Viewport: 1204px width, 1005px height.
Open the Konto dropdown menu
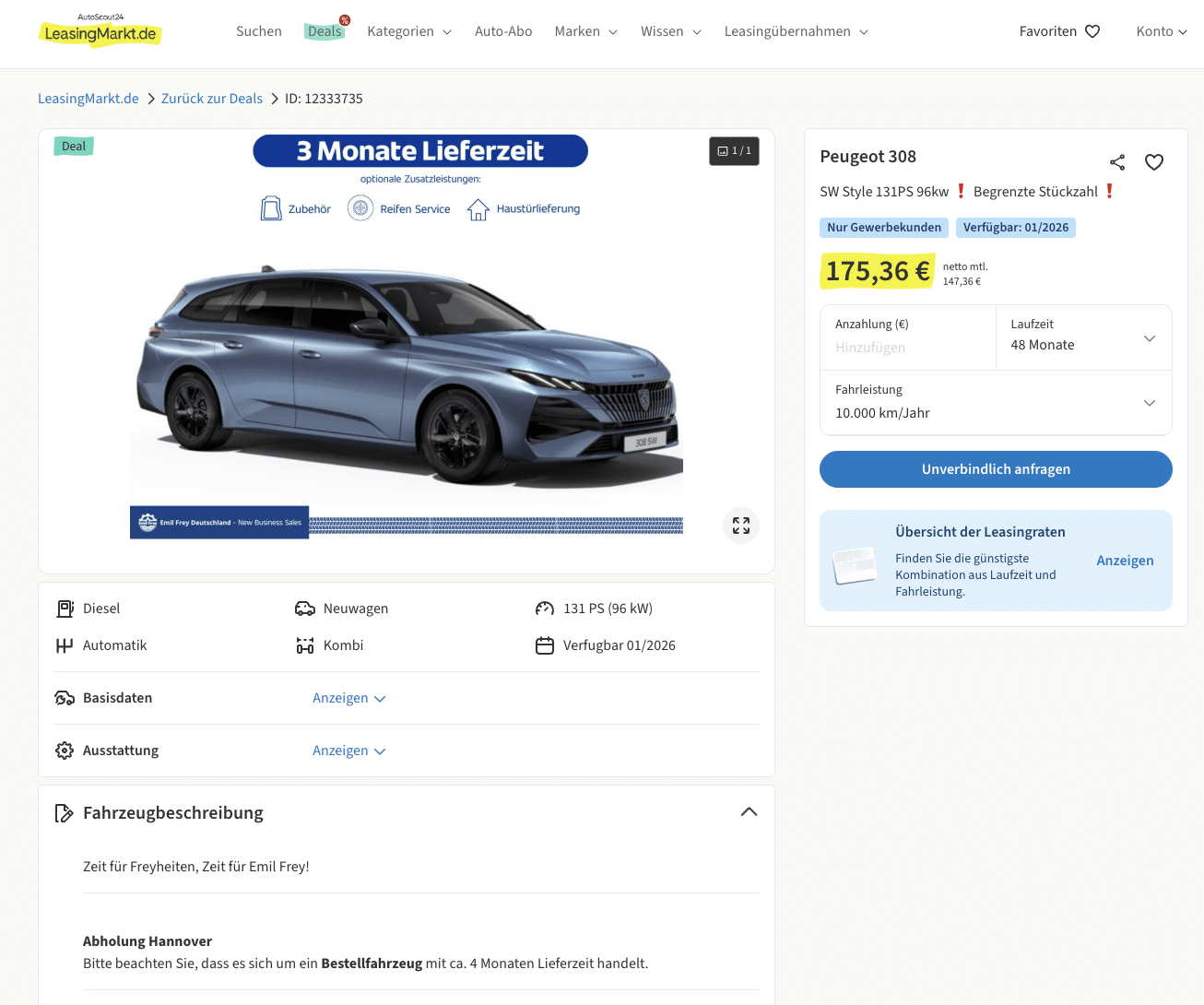click(x=1161, y=31)
